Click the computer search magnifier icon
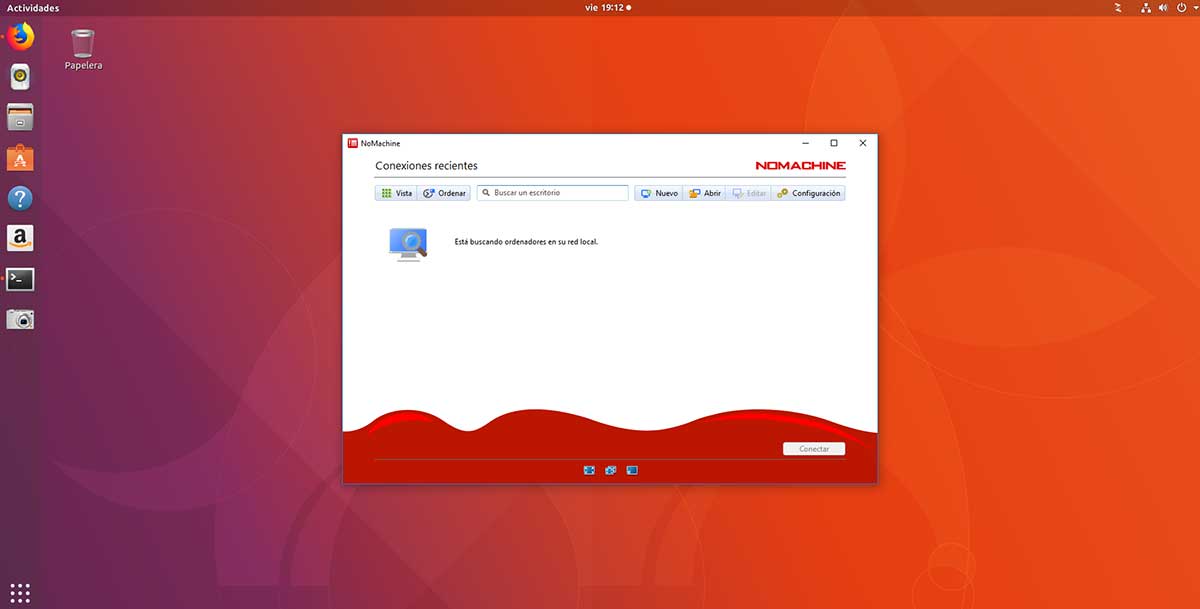This screenshot has height=609, width=1200. coord(408,243)
